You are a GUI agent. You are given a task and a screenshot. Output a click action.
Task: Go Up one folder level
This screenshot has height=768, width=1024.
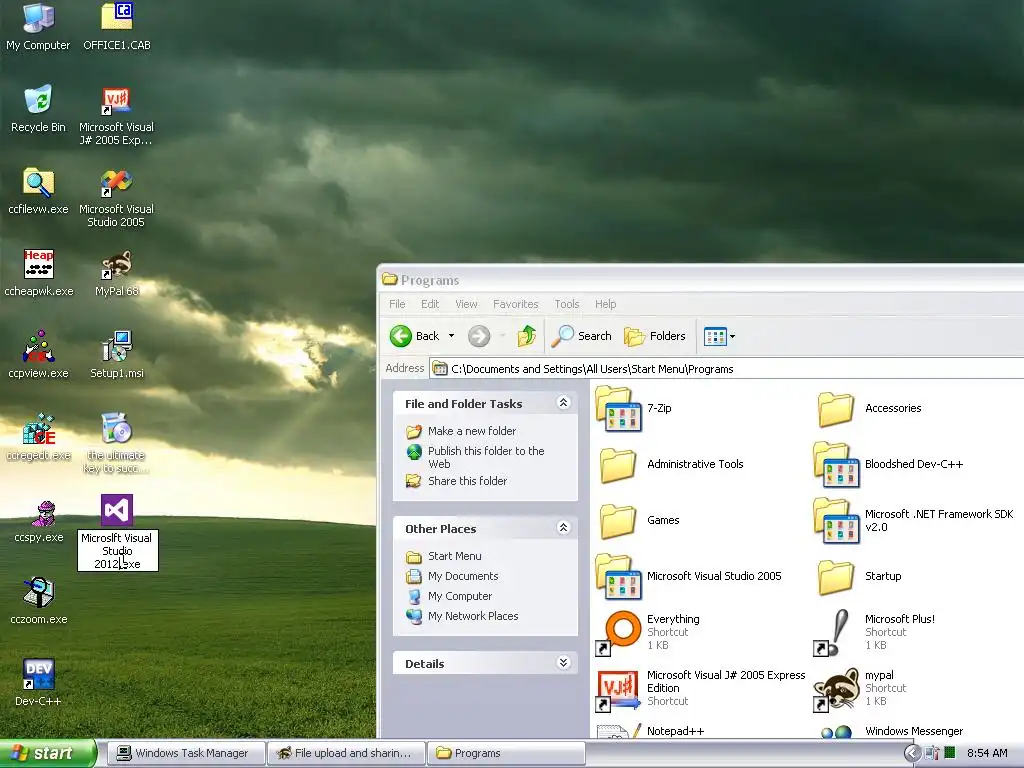click(x=526, y=336)
